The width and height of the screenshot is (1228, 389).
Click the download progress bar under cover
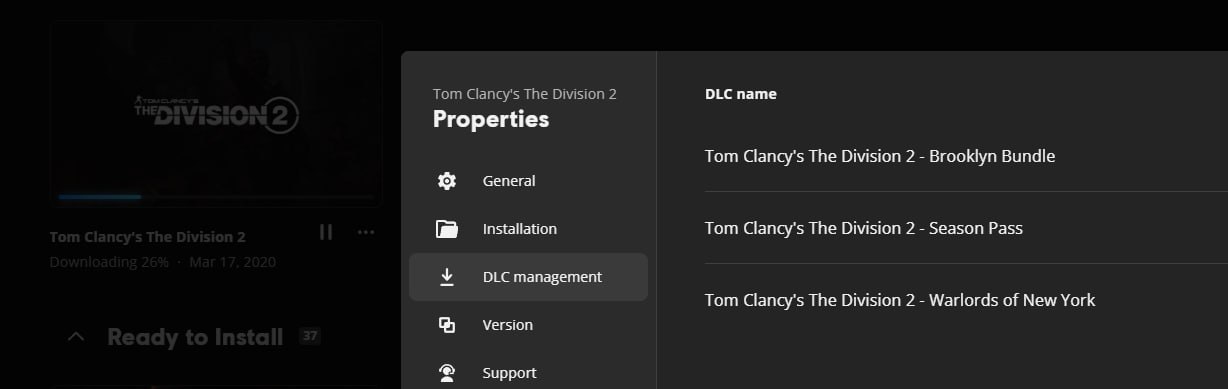[x=216, y=197]
